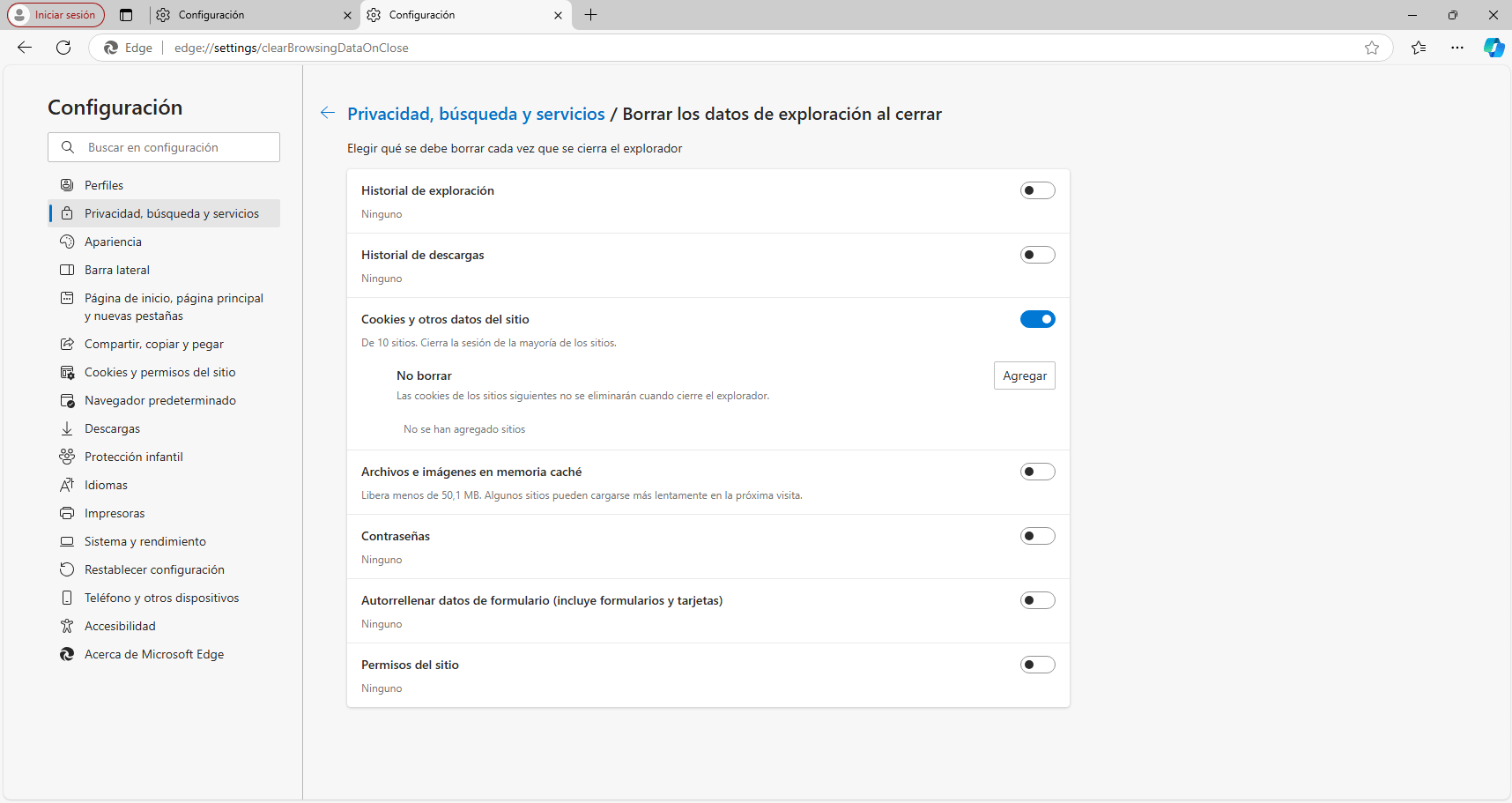Click No se han agregado sitios text
The height and width of the screenshot is (803, 1512).
click(x=464, y=429)
